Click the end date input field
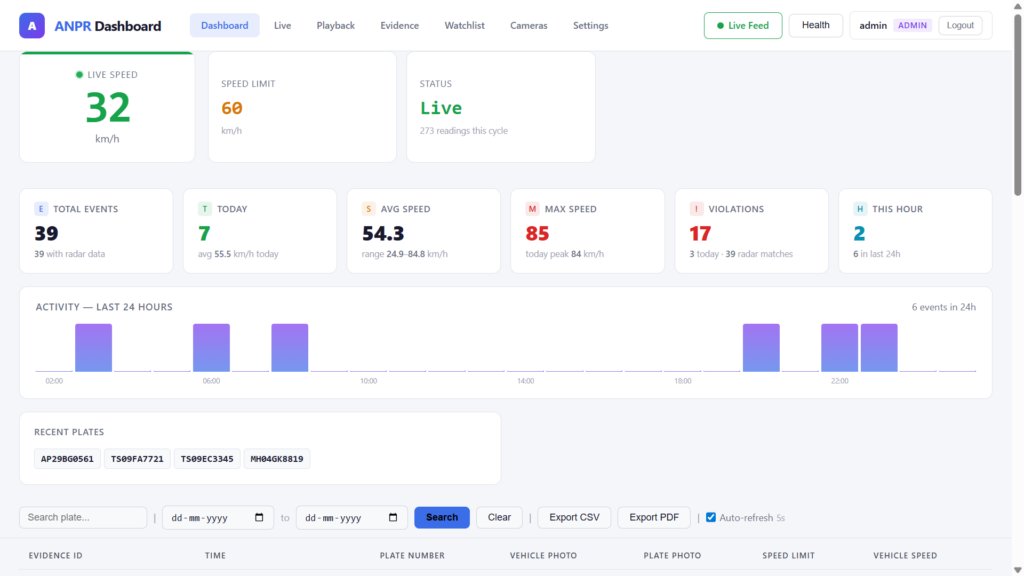Screen dimensions: 1024x576 tap(352, 517)
